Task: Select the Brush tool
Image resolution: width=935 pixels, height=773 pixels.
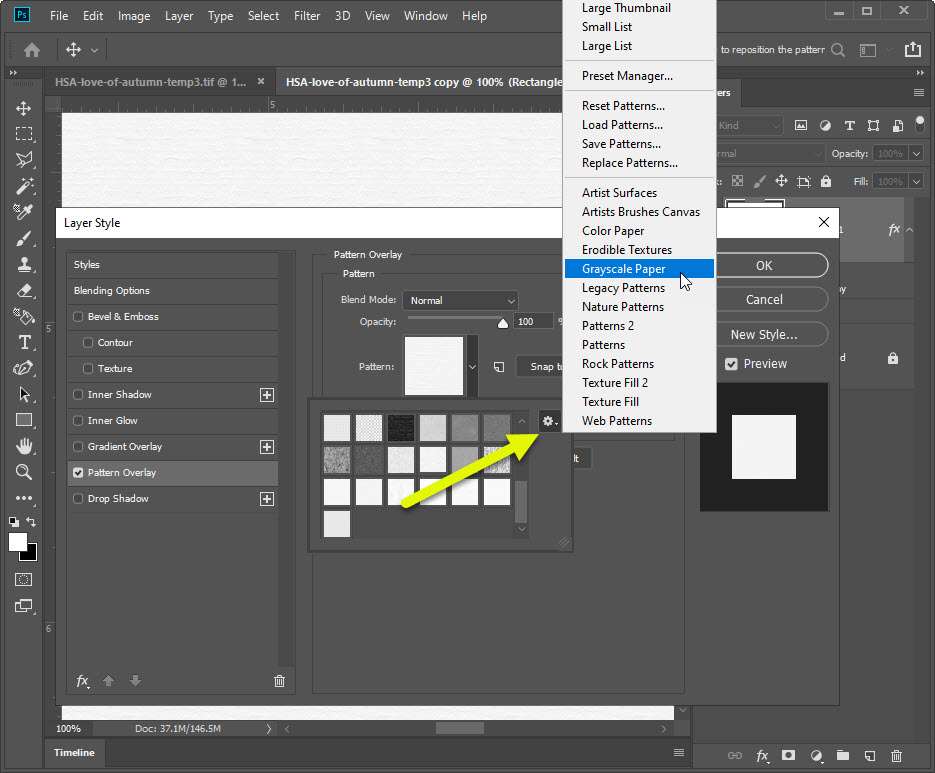Action: coord(24,238)
